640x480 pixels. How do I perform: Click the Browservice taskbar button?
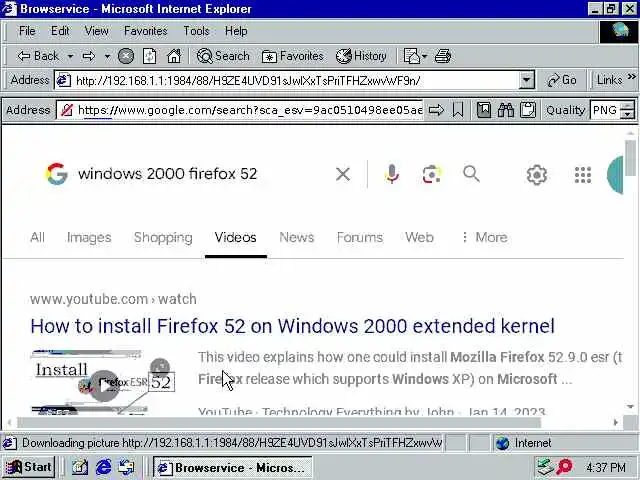(x=233, y=467)
